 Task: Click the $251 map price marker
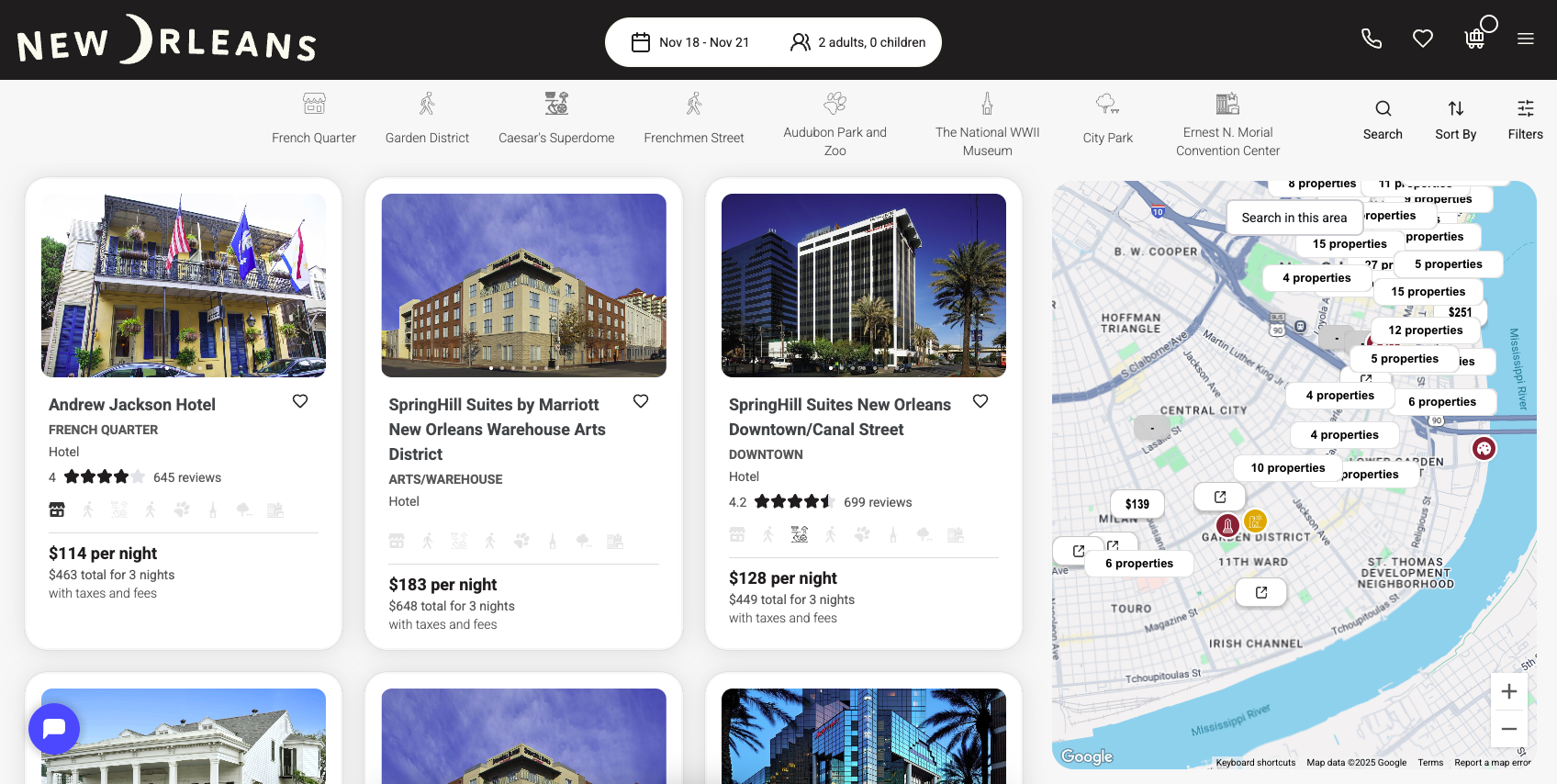point(1460,312)
